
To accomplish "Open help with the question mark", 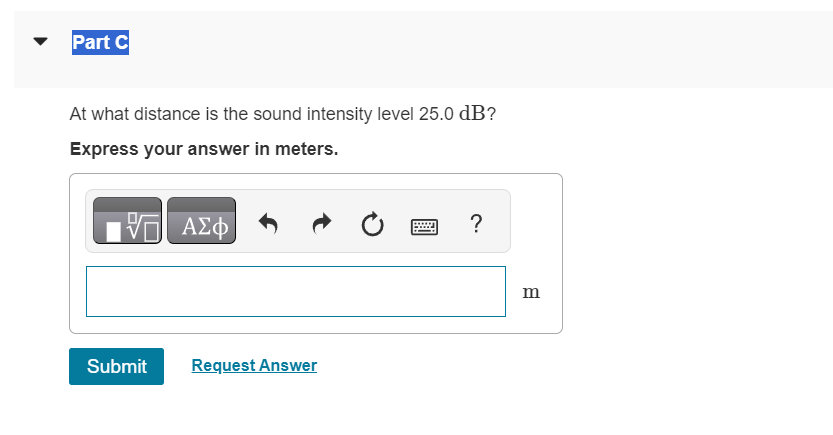I will point(475,222).
